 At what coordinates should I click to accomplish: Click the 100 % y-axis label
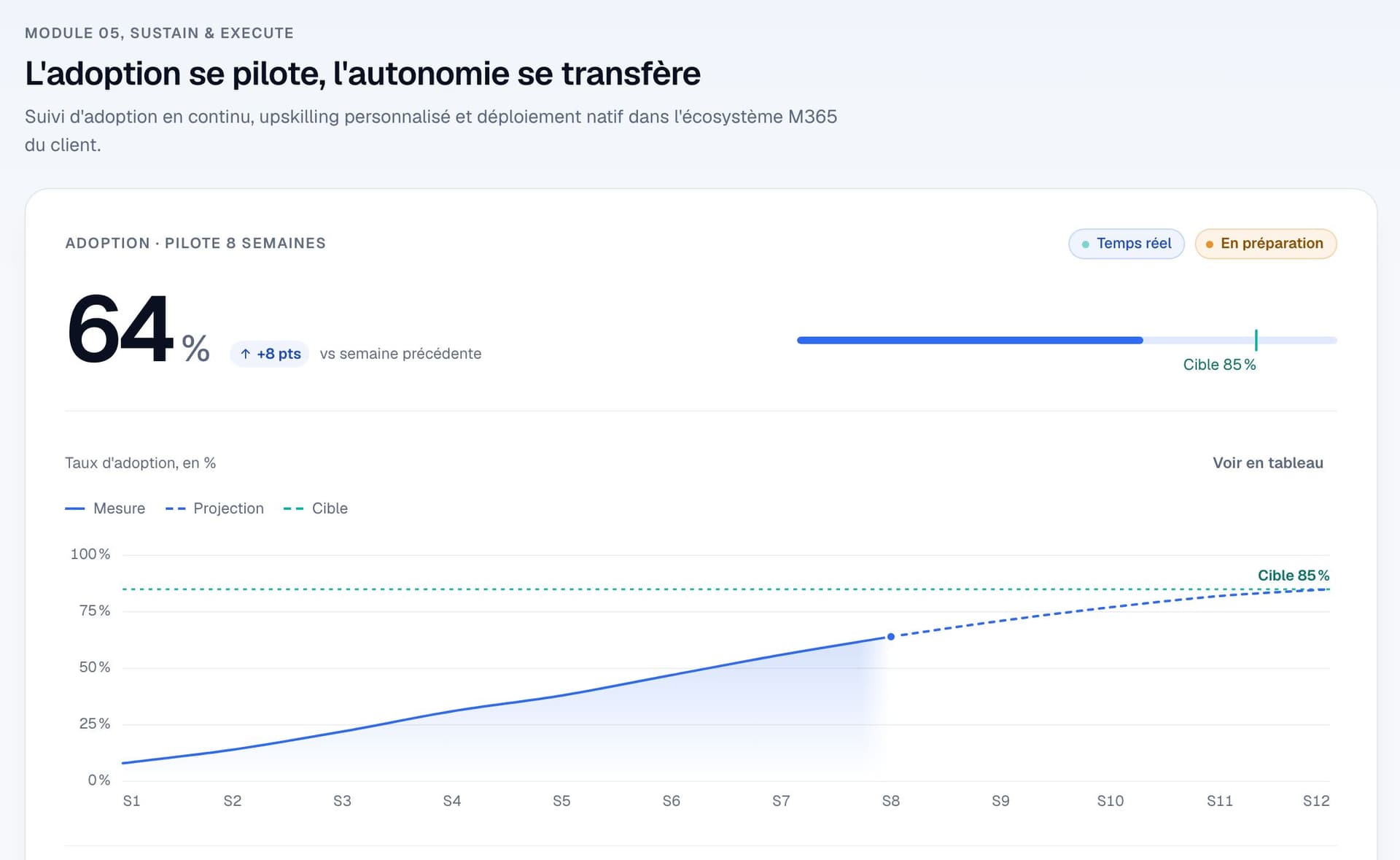(x=90, y=554)
